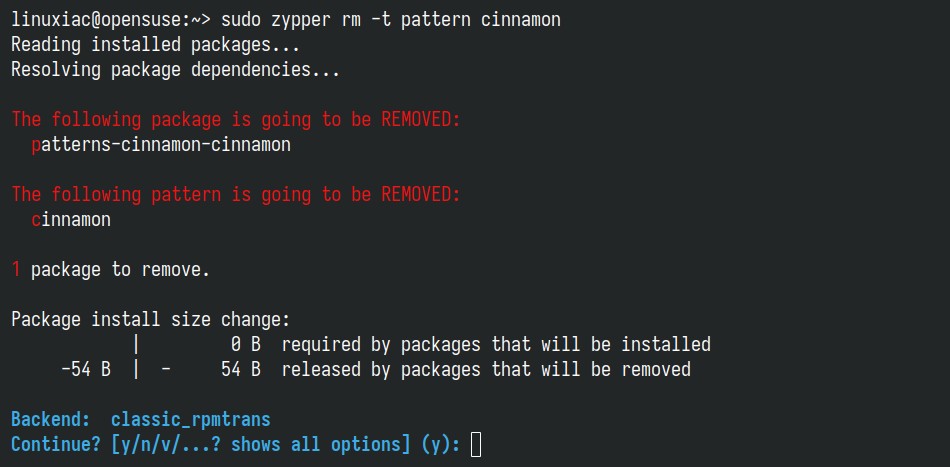Click the classic_rpmtrans backend name
The width and height of the screenshot is (950, 467).
click(190, 419)
